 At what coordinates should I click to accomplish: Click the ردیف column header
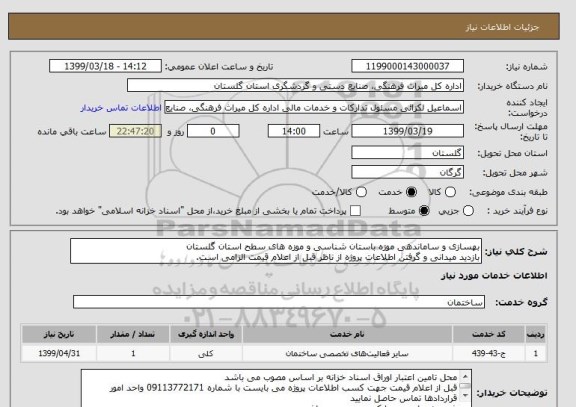pyautogui.click(x=536, y=334)
